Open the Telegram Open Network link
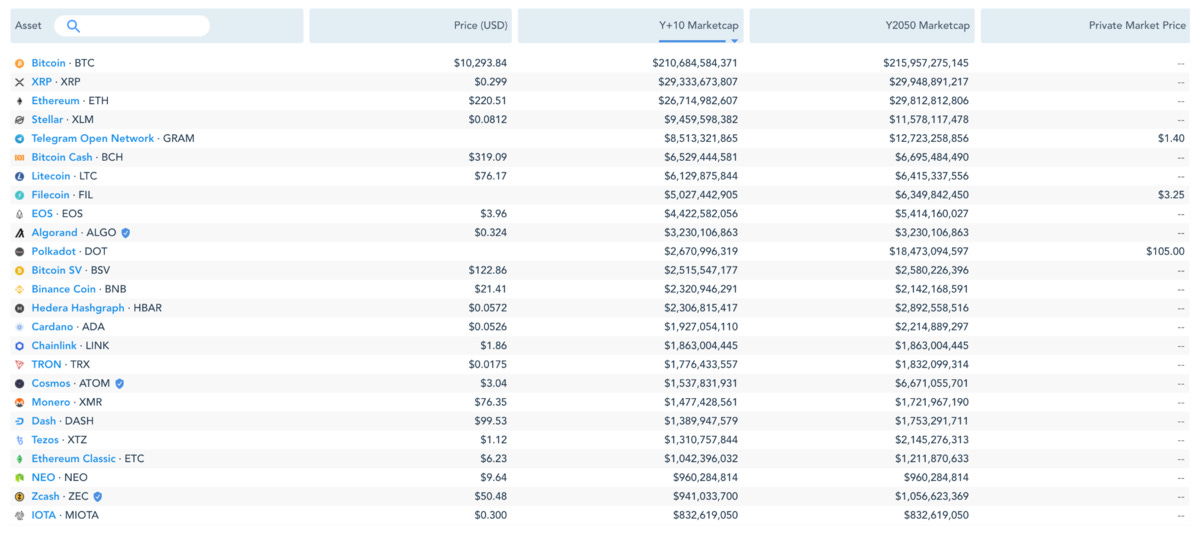Screen dimensions: 1200x542 coord(93,139)
